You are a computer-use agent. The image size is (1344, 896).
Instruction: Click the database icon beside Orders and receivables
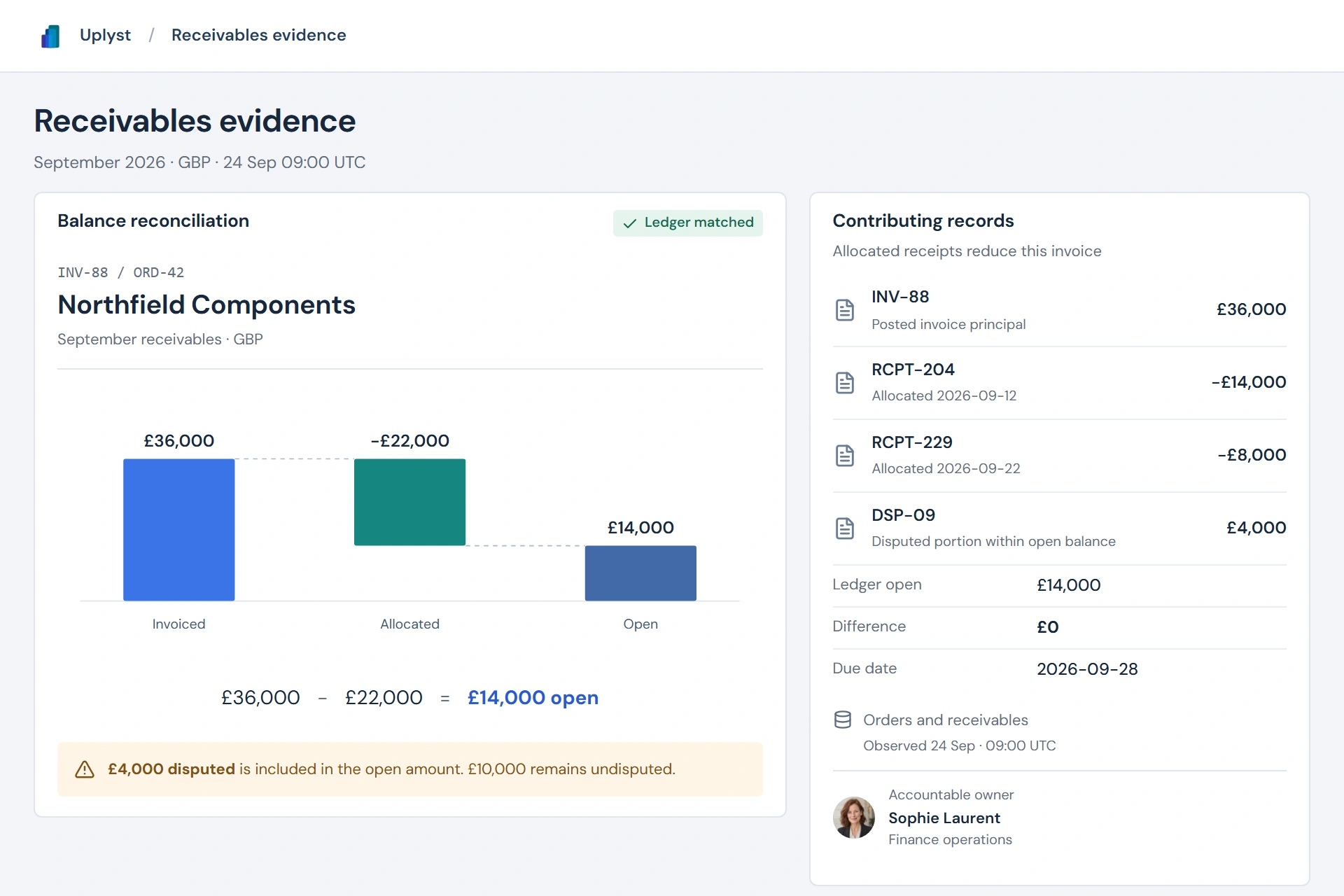click(843, 720)
